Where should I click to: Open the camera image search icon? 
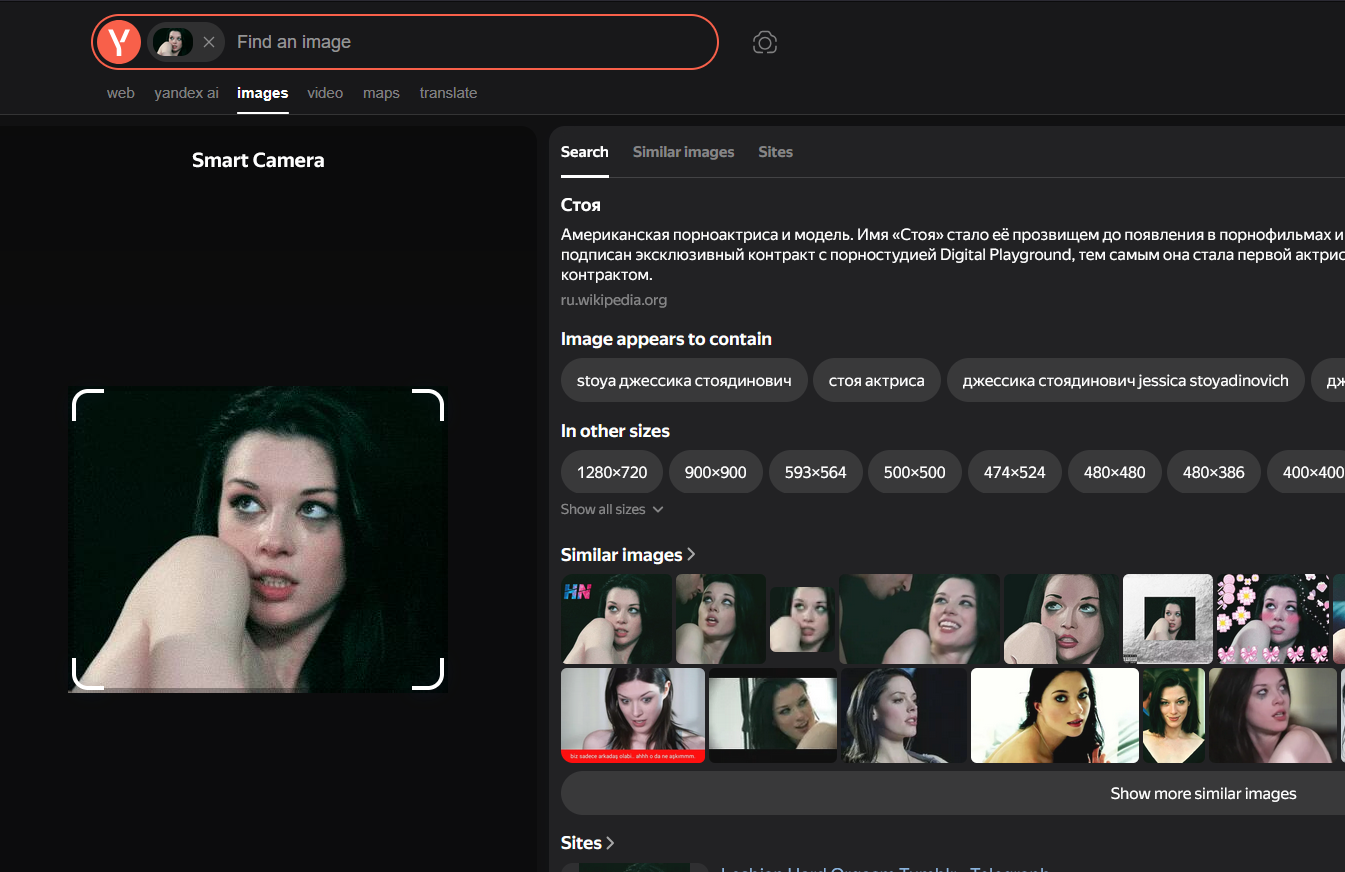click(x=765, y=42)
